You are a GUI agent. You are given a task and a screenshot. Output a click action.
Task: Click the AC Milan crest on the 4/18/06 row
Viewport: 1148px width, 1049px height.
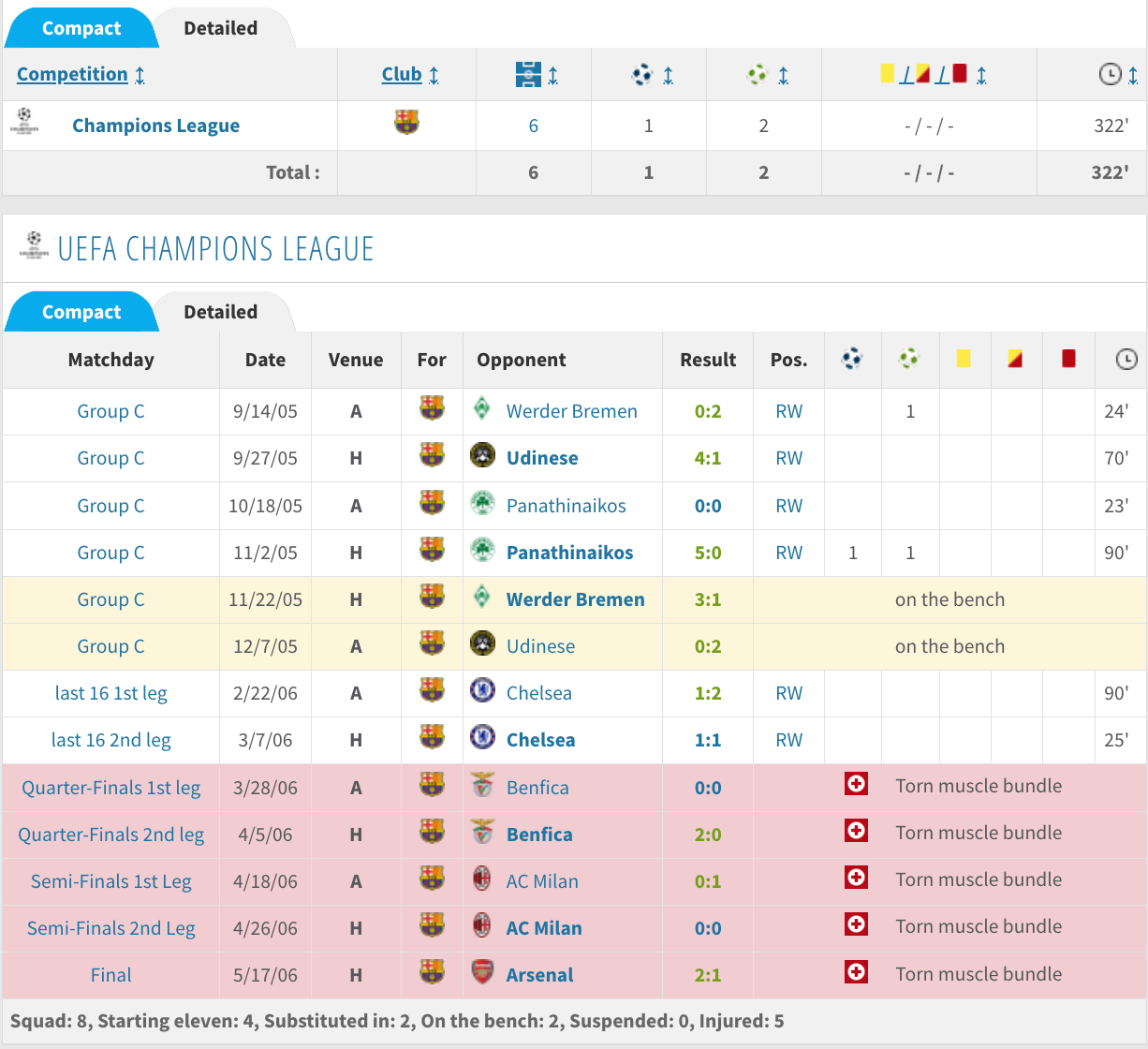tap(482, 878)
